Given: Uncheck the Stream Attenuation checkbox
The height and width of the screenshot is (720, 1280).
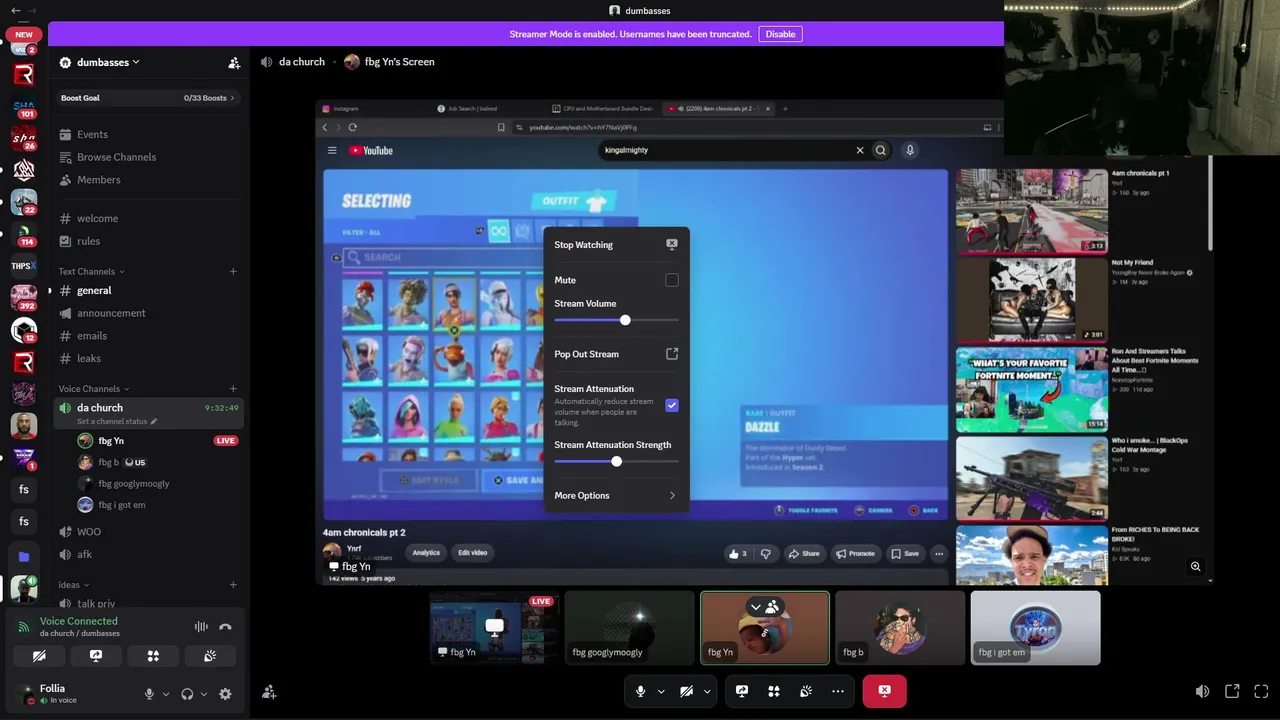Looking at the screenshot, I should coord(672,405).
